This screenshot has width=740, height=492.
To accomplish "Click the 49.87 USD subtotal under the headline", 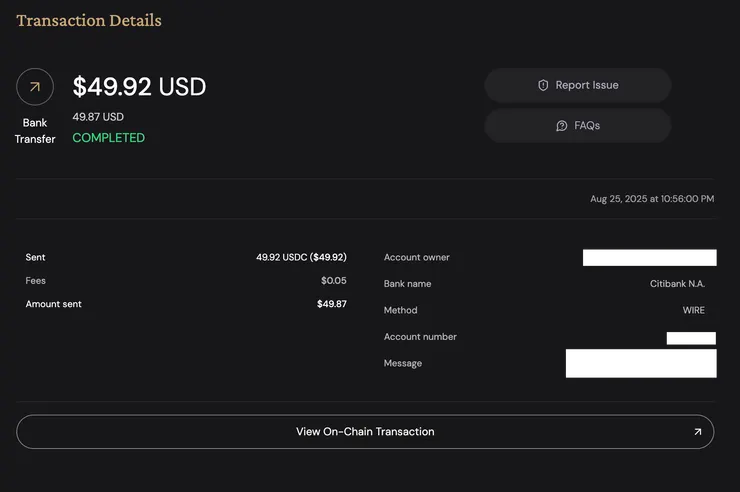I will [x=98, y=117].
